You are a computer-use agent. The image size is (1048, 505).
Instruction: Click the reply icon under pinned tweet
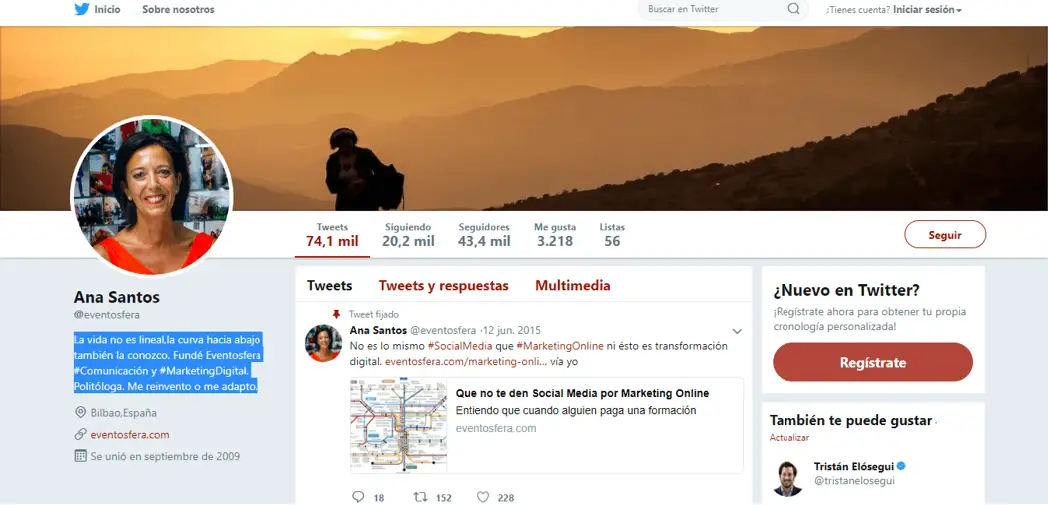(358, 496)
